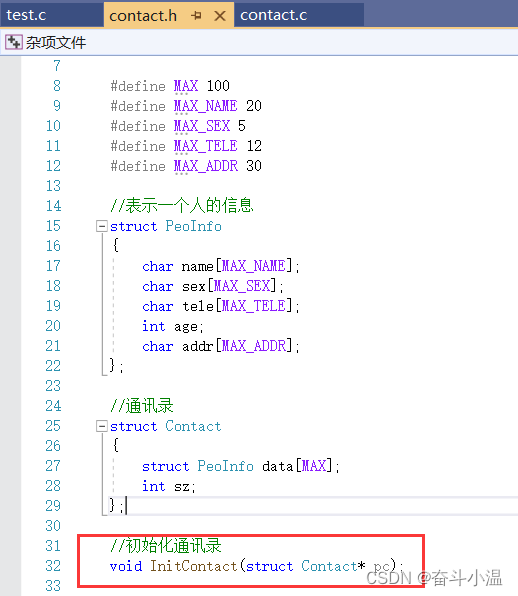Click the sz variable on line 28
518x596 pixels.
182,487
